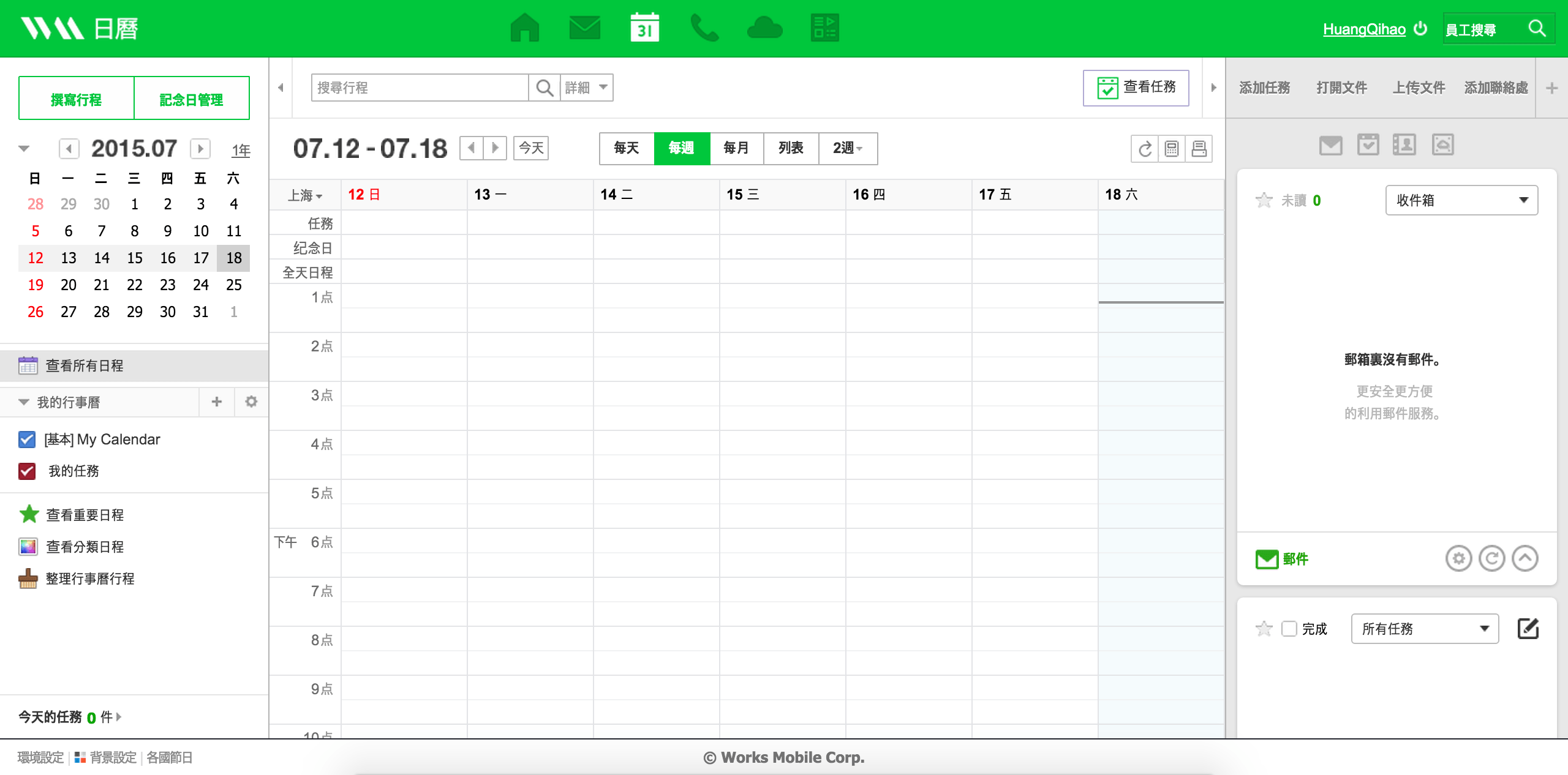Click the 查看任務 button
The width and height of the screenshot is (1568, 775).
point(1136,88)
